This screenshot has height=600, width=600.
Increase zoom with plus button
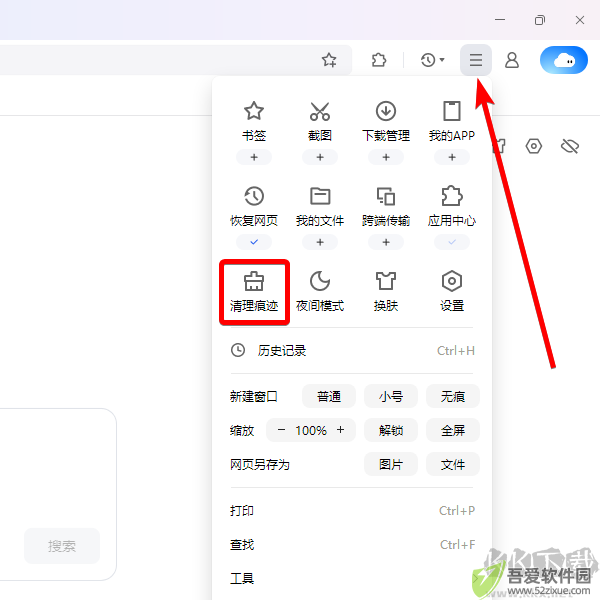[x=340, y=430]
